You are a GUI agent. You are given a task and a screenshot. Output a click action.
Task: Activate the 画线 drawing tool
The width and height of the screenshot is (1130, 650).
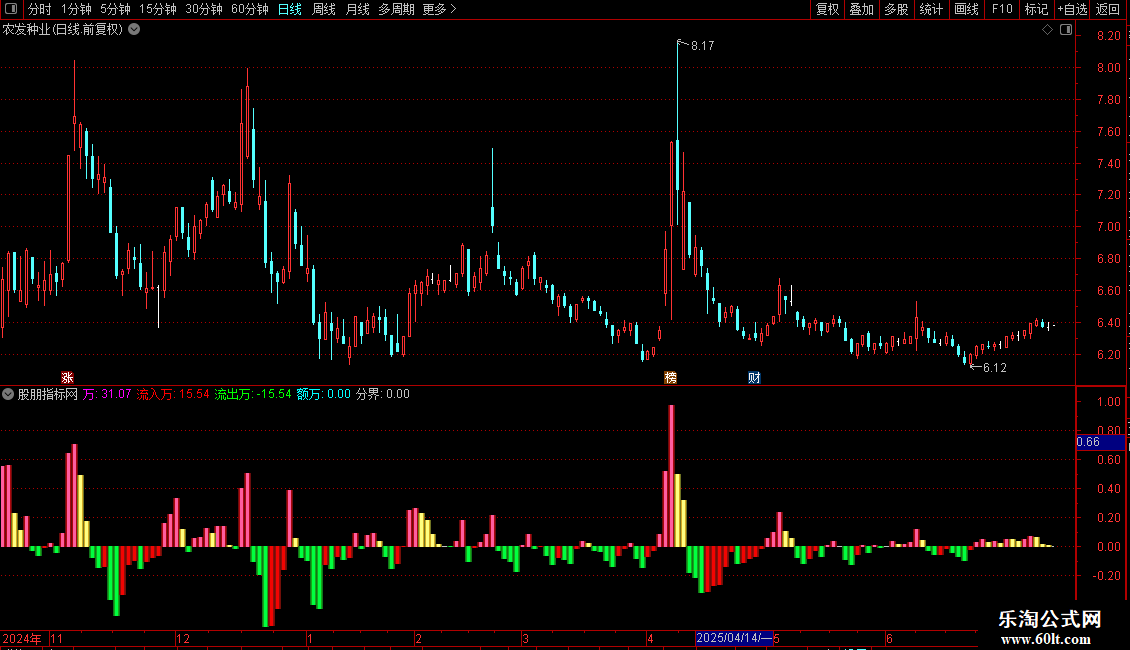[x=966, y=9]
